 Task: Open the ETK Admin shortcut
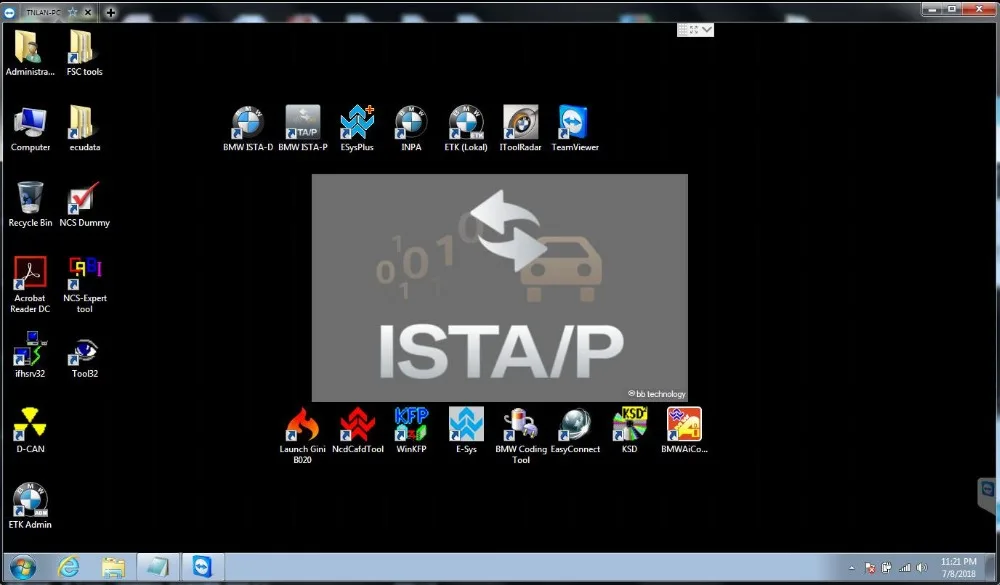30,505
